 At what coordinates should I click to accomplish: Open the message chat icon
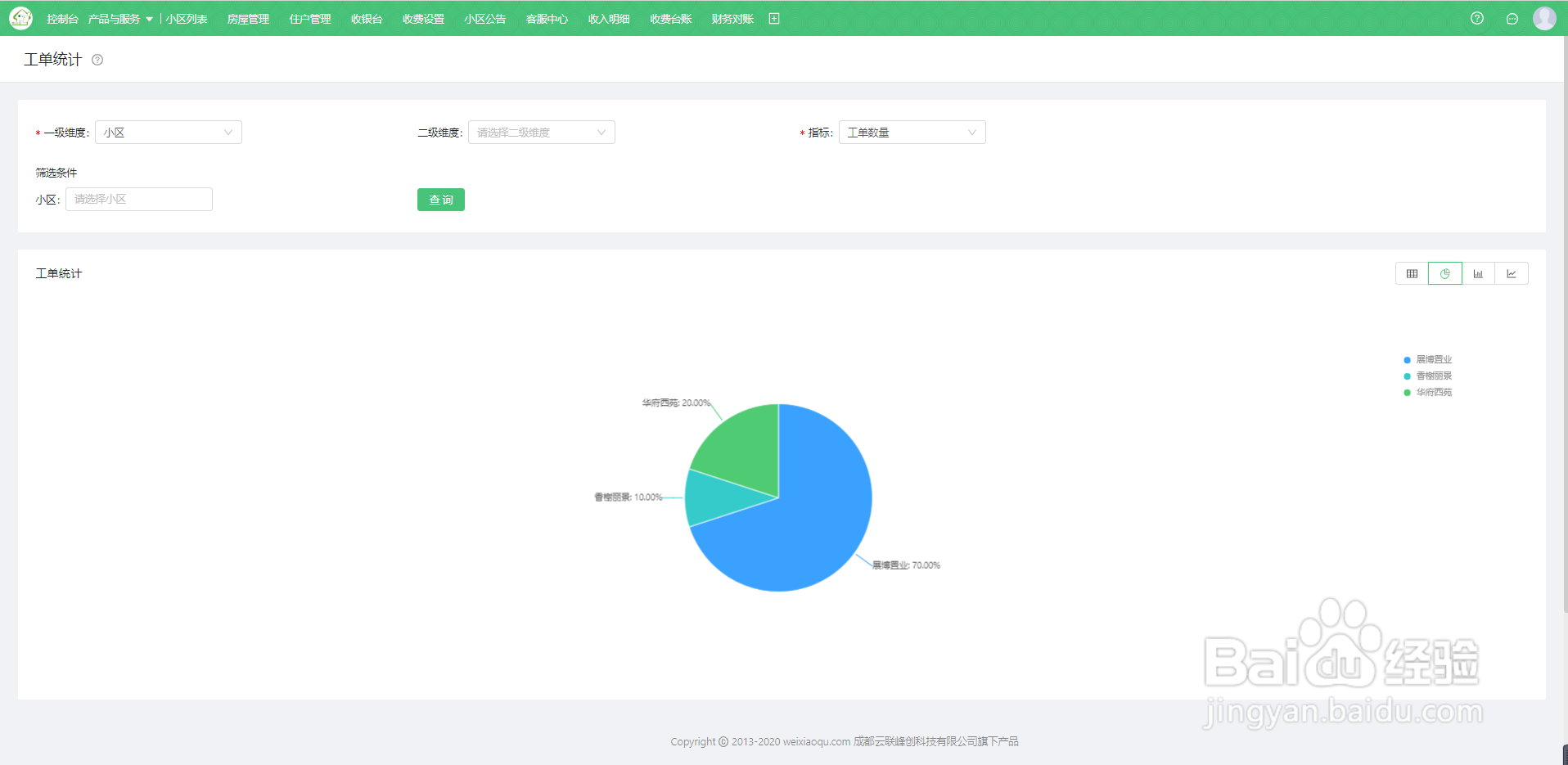[1512, 19]
